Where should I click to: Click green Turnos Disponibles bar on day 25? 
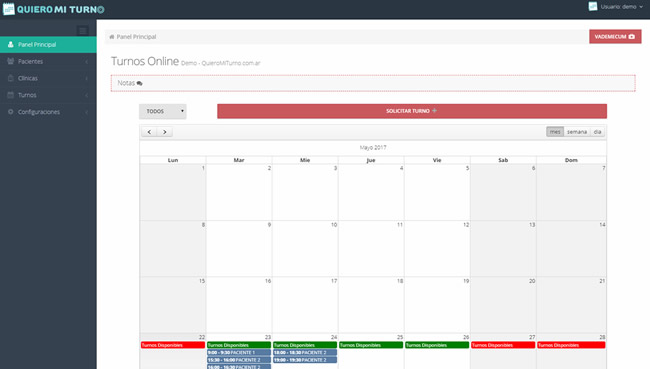(x=371, y=345)
